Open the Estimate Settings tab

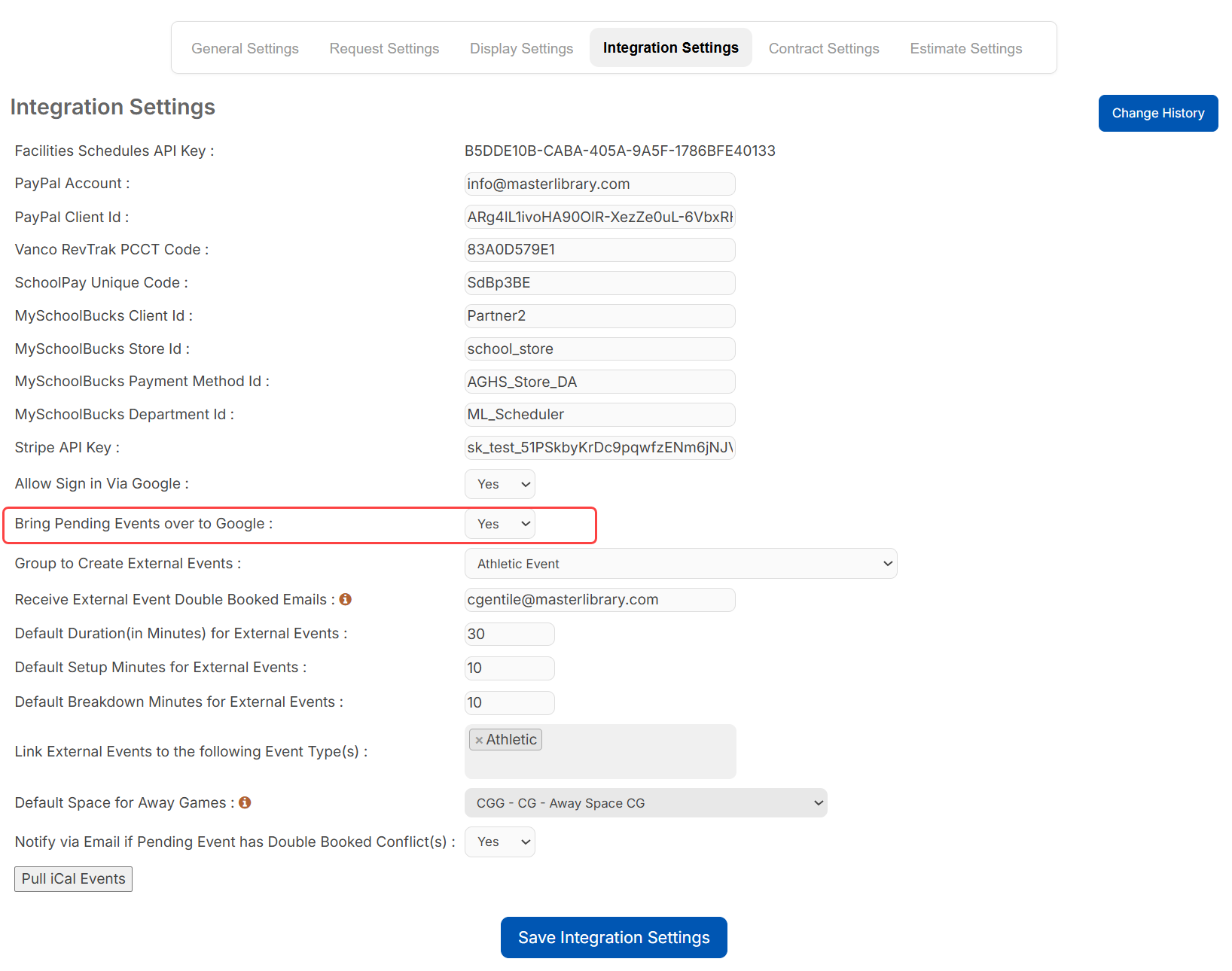(965, 47)
